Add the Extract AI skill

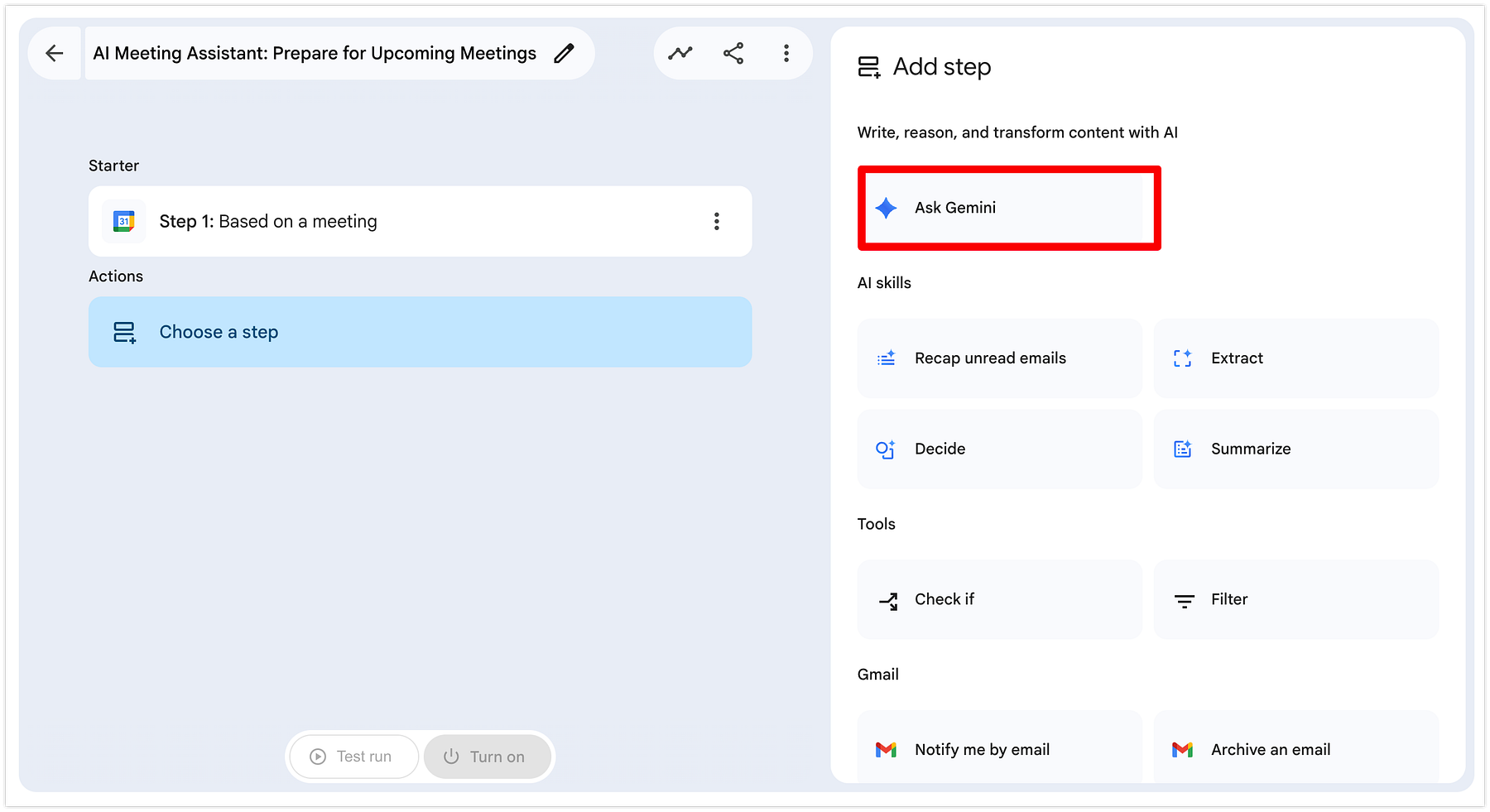pyautogui.click(x=1296, y=358)
